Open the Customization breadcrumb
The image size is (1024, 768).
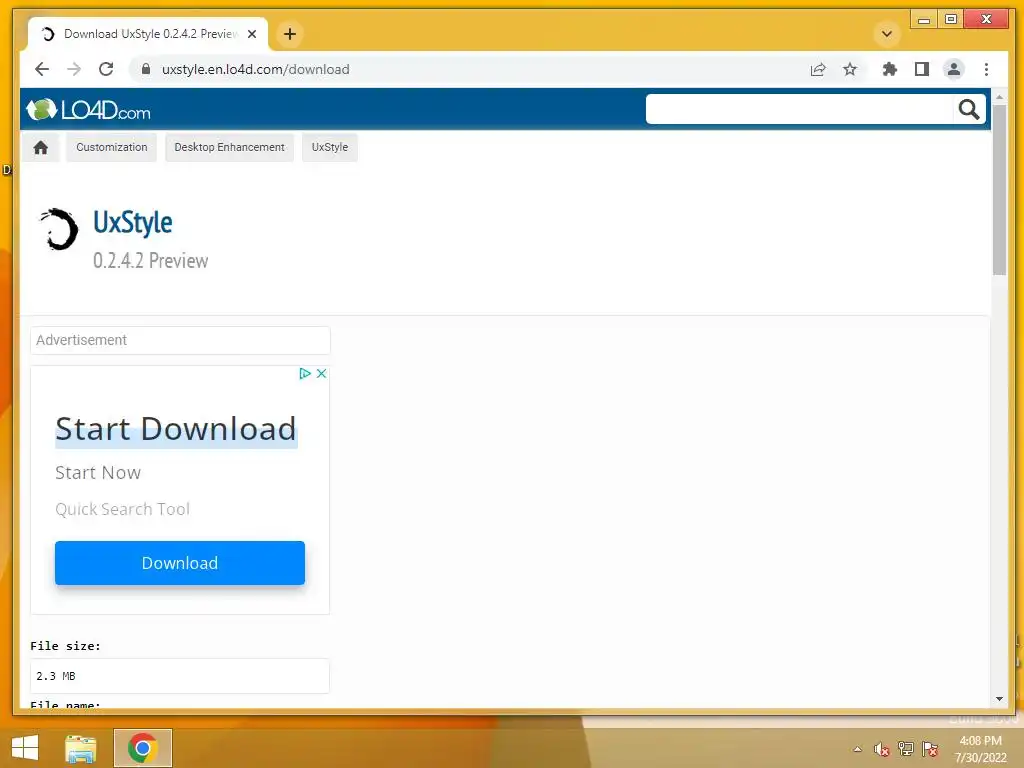(x=112, y=148)
